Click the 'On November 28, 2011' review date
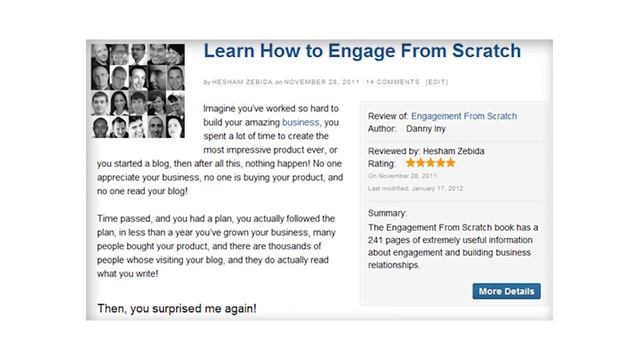This screenshot has width=640, height=360. click(x=402, y=176)
